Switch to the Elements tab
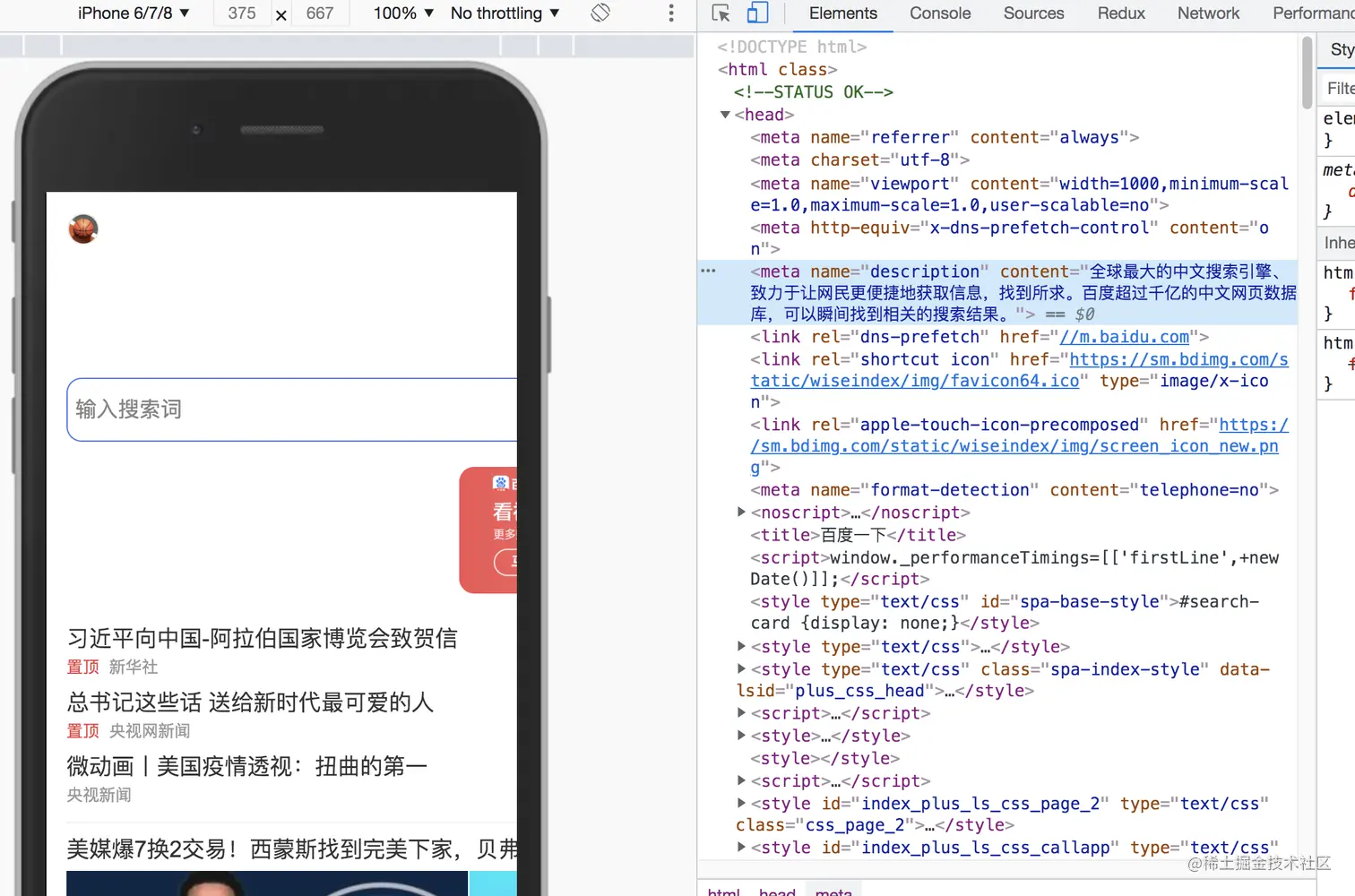This screenshot has width=1355, height=896. 843,13
